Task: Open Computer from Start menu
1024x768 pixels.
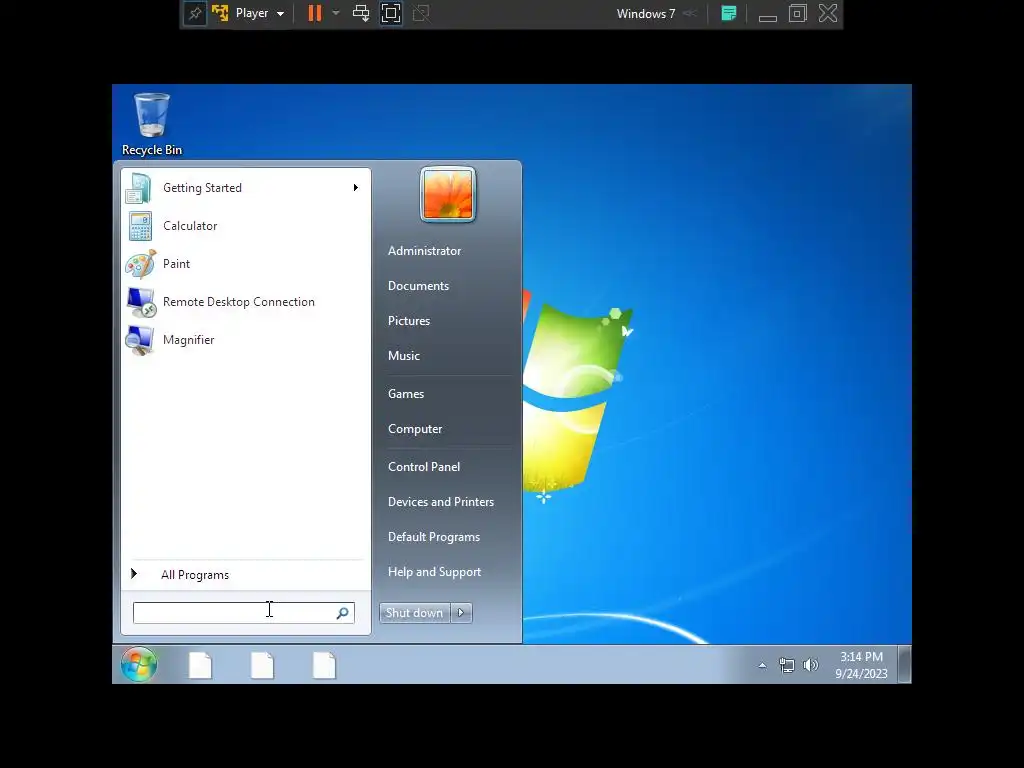Action: 415,429
